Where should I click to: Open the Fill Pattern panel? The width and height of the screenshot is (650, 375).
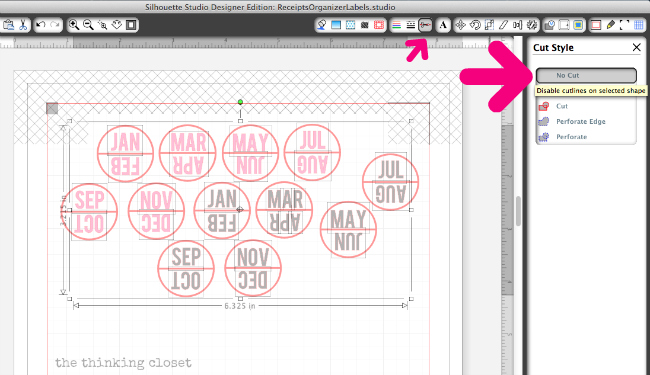tap(350, 25)
